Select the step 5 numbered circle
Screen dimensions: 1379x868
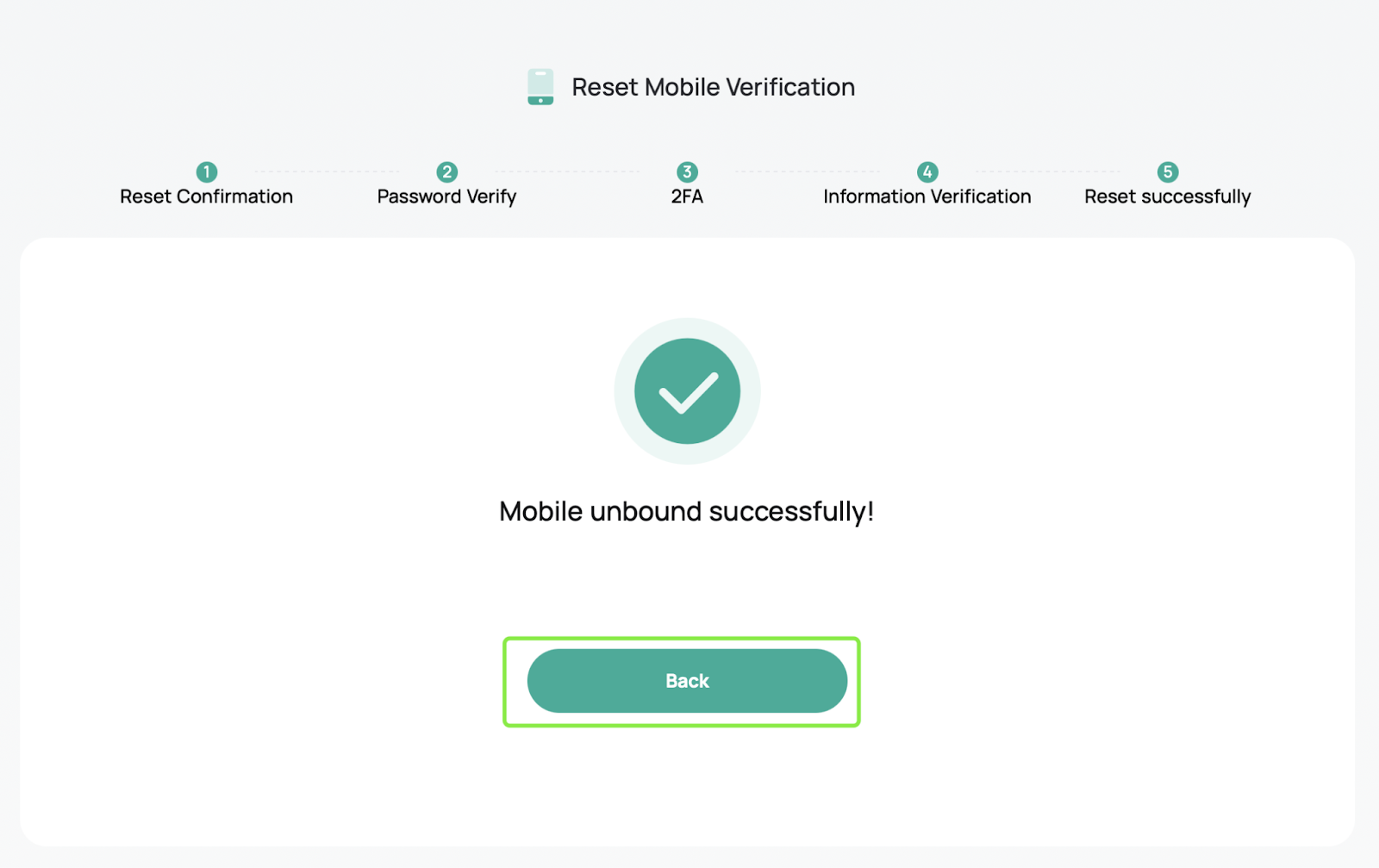pyautogui.click(x=1168, y=172)
